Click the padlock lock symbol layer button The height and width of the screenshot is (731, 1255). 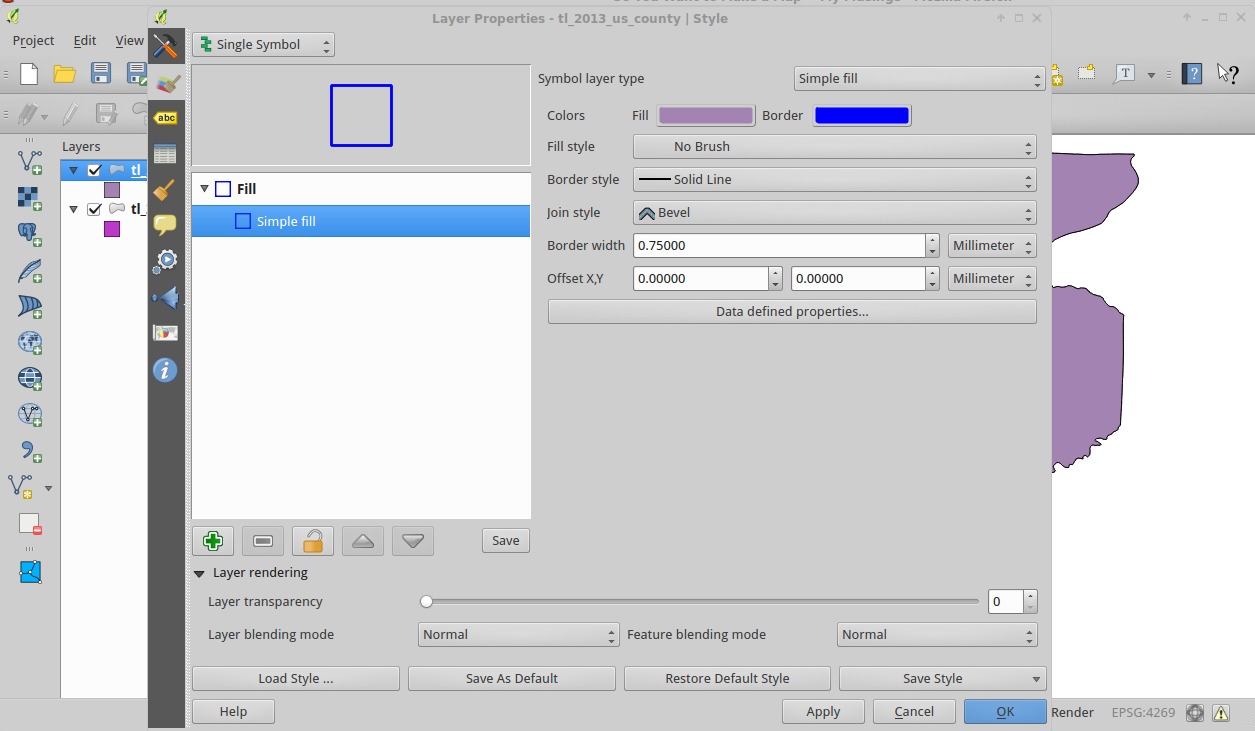point(312,541)
